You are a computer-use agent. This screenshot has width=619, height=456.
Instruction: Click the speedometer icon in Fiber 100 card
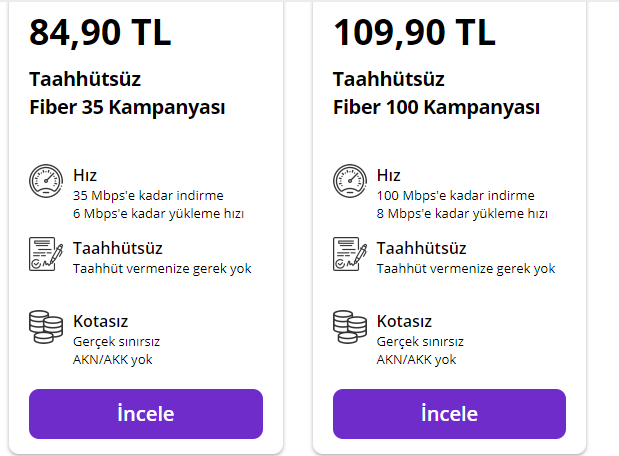pos(350,181)
